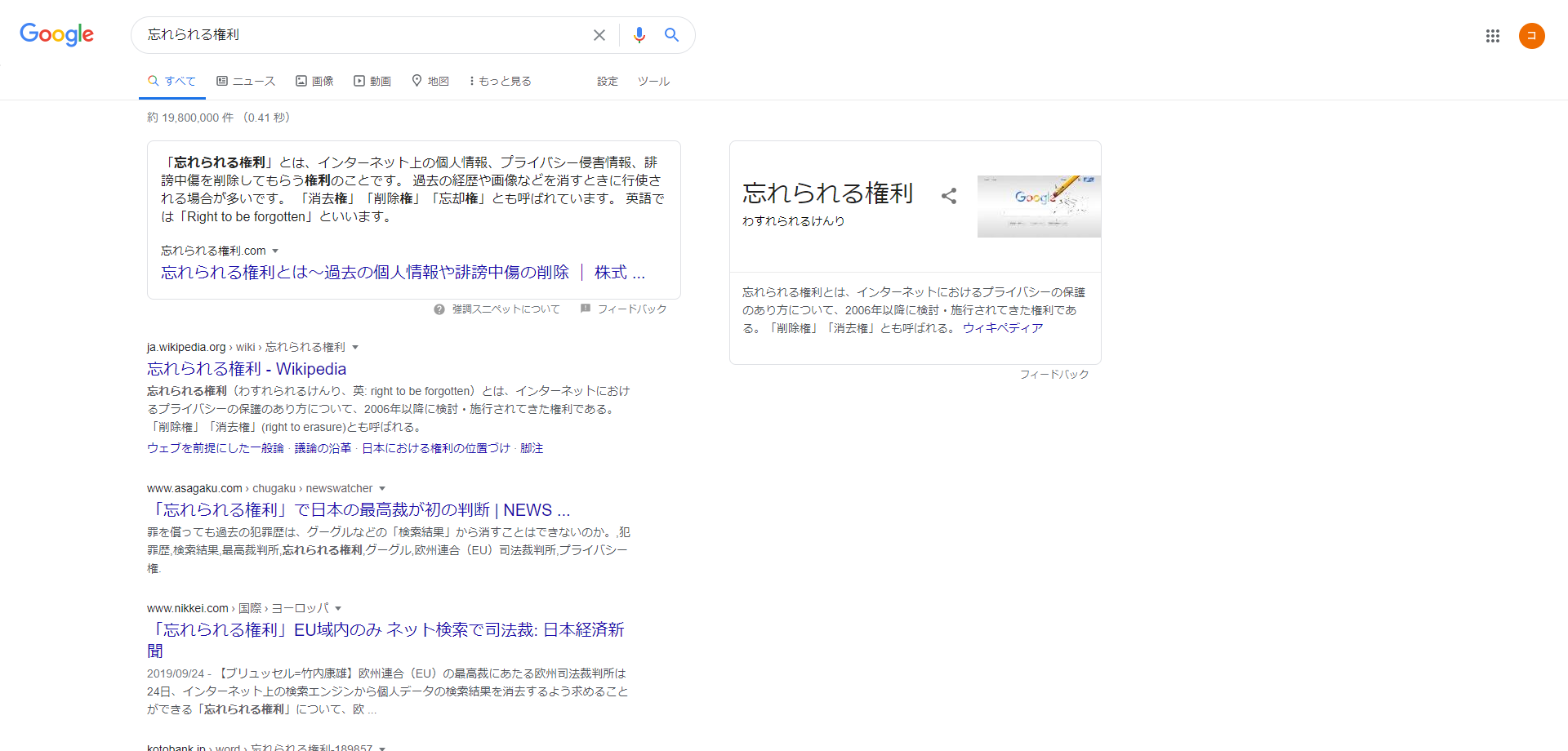Follow the ウィキペディア link in knowledge panel
This screenshot has height=751, width=1568.
point(1002,328)
